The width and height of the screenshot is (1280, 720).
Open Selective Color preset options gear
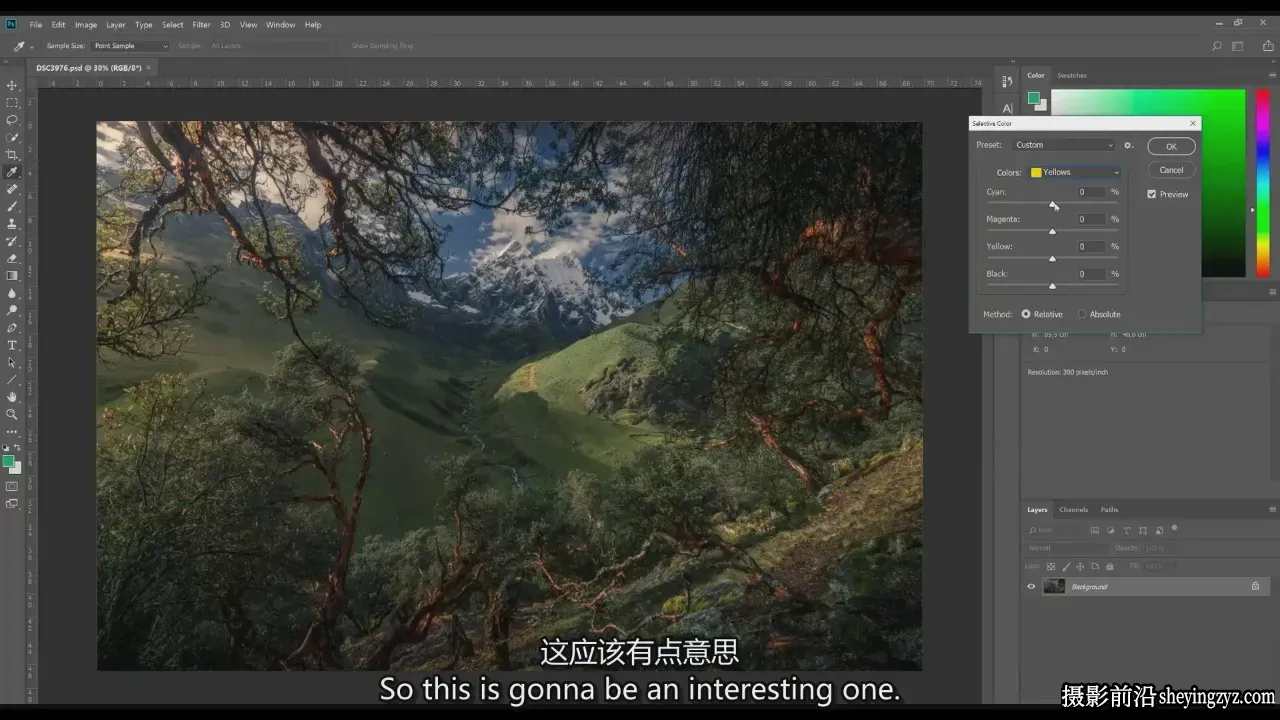coord(1128,145)
